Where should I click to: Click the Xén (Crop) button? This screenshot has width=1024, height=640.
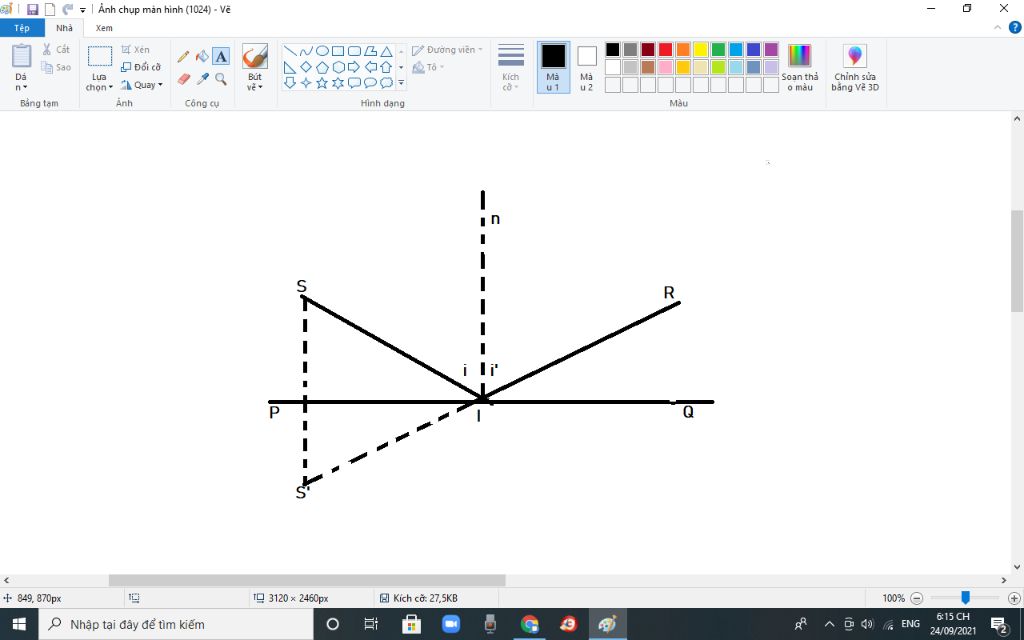[x=135, y=50]
